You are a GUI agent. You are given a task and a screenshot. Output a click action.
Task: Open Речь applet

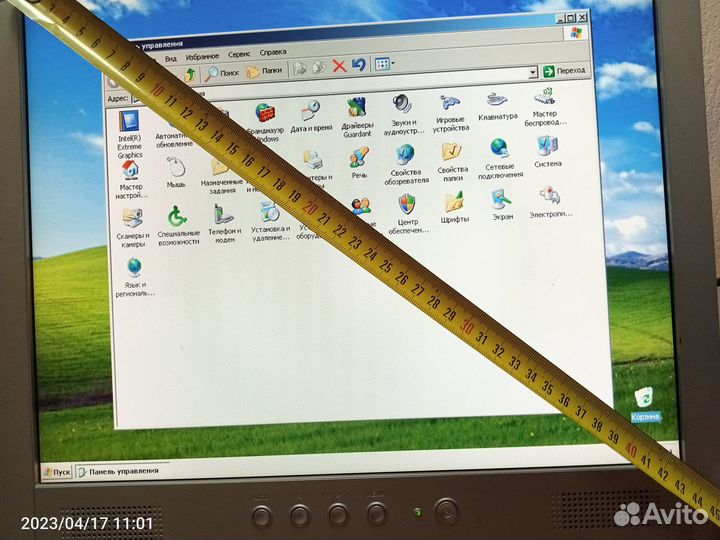point(359,163)
